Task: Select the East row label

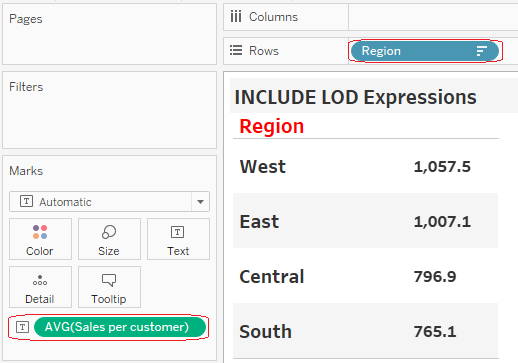Action: (x=259, y=221)
